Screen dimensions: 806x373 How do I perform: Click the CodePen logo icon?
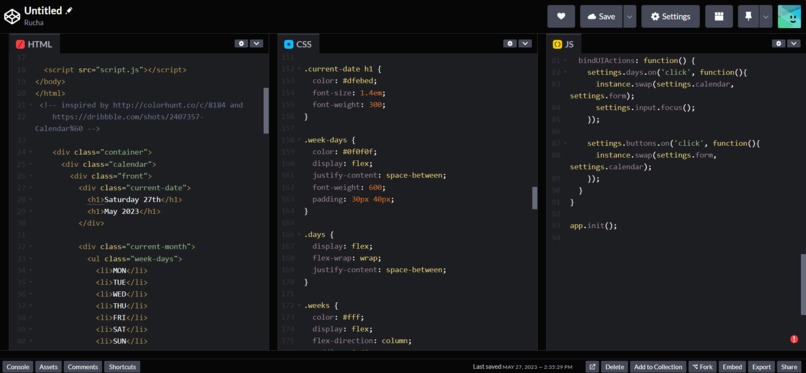click(11, 16)
